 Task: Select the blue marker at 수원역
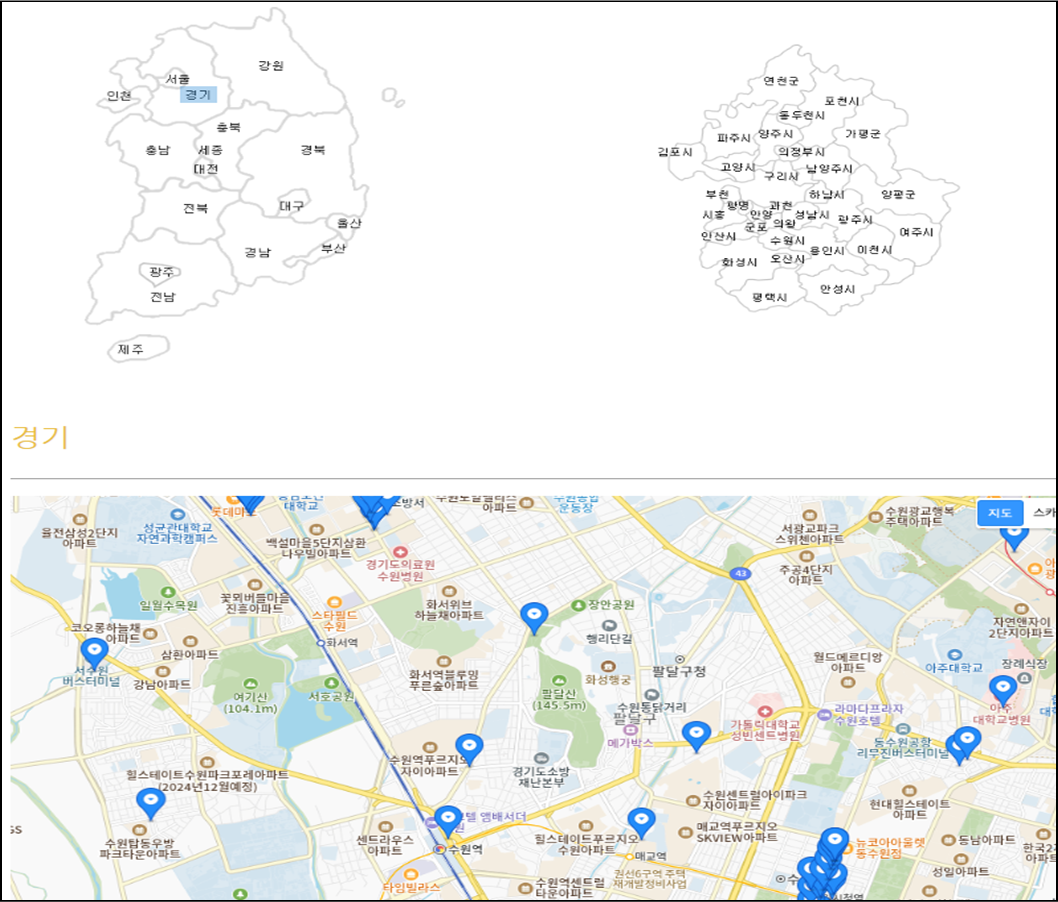pos(448,821)
